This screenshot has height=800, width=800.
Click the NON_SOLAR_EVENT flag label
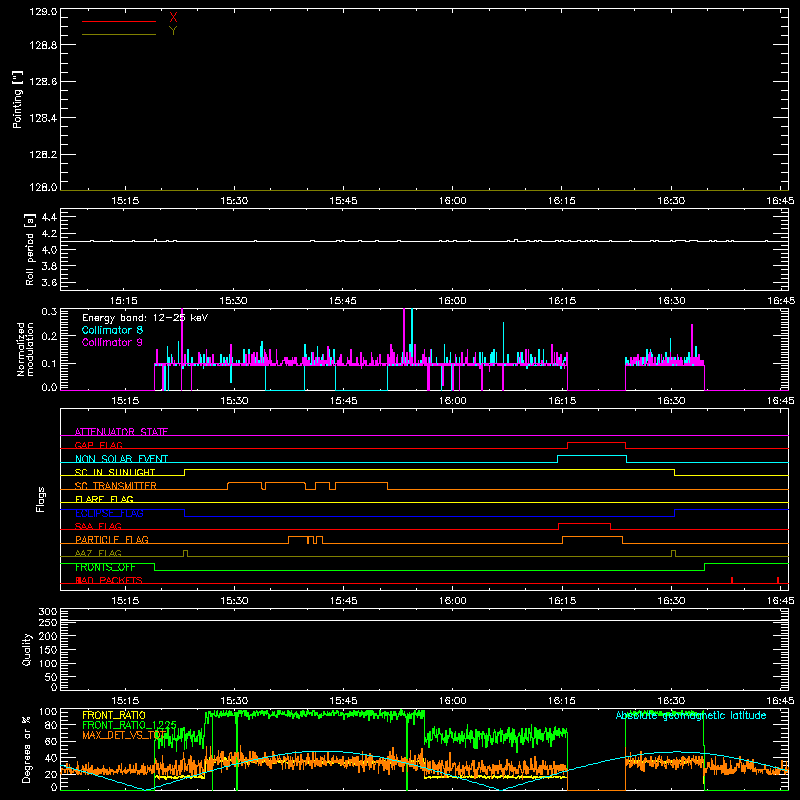click(x=121, y=459)
